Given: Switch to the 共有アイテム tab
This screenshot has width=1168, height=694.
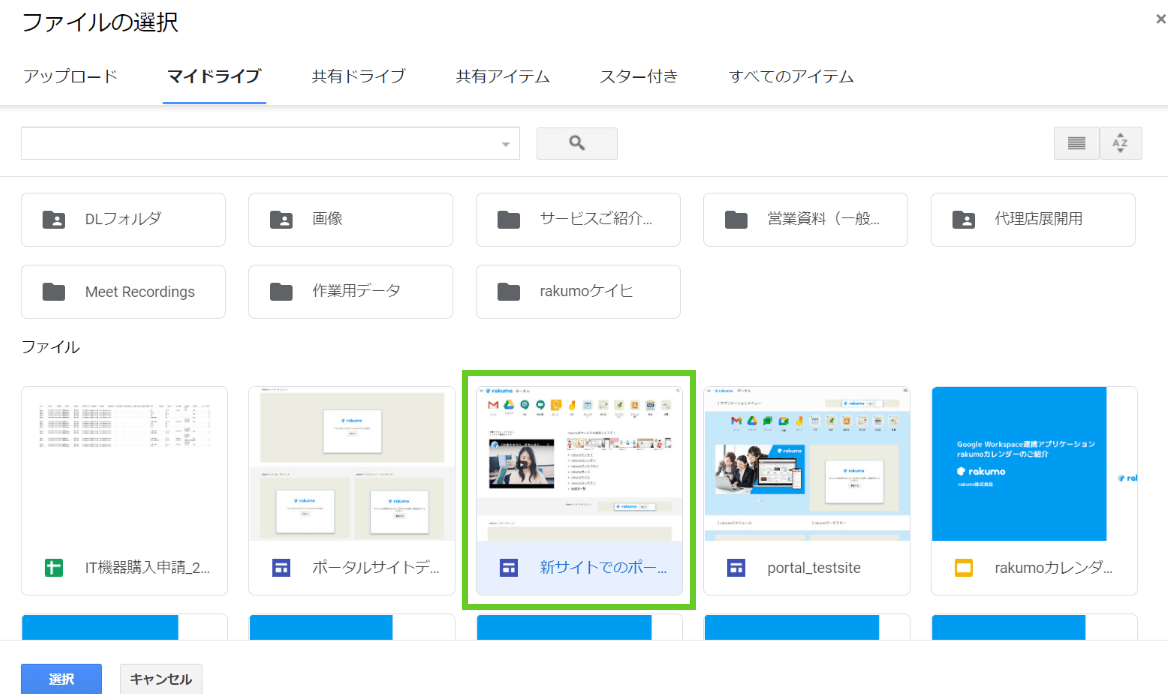Looking at the screenshot, I should click(x=503, y=77).
